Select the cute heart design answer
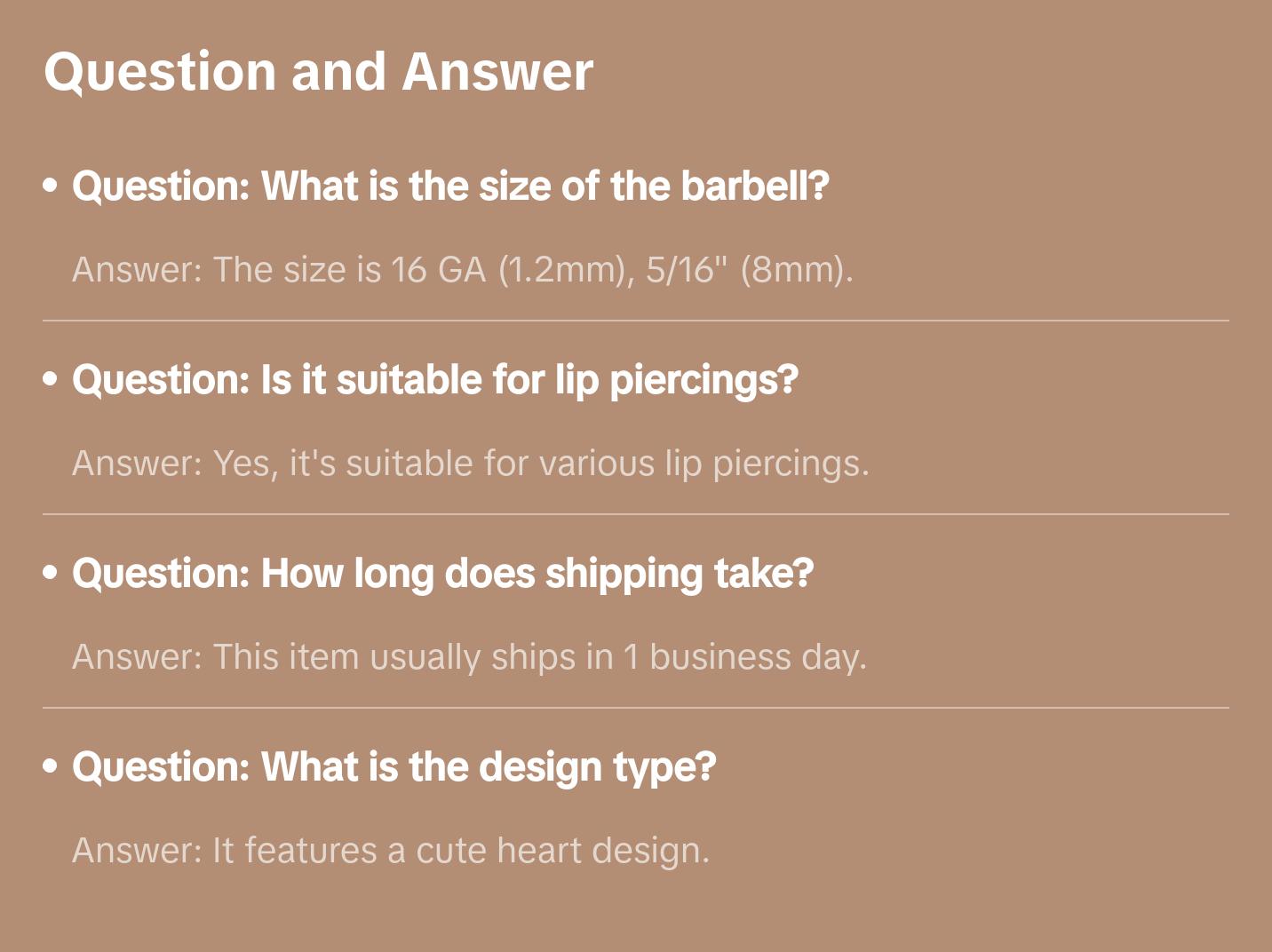Viewport: 1272px width, 952px height. point(391,851)
